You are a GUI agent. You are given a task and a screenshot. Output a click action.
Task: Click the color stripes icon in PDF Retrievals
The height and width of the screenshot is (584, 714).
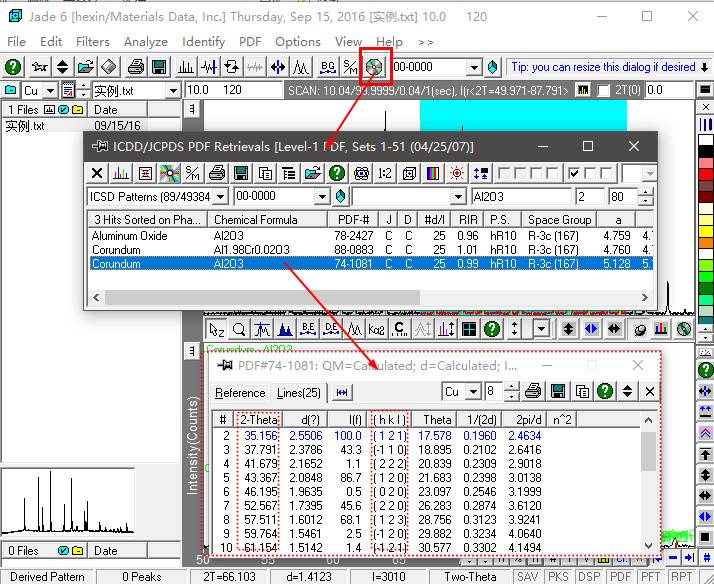click(x=433, y=173)
